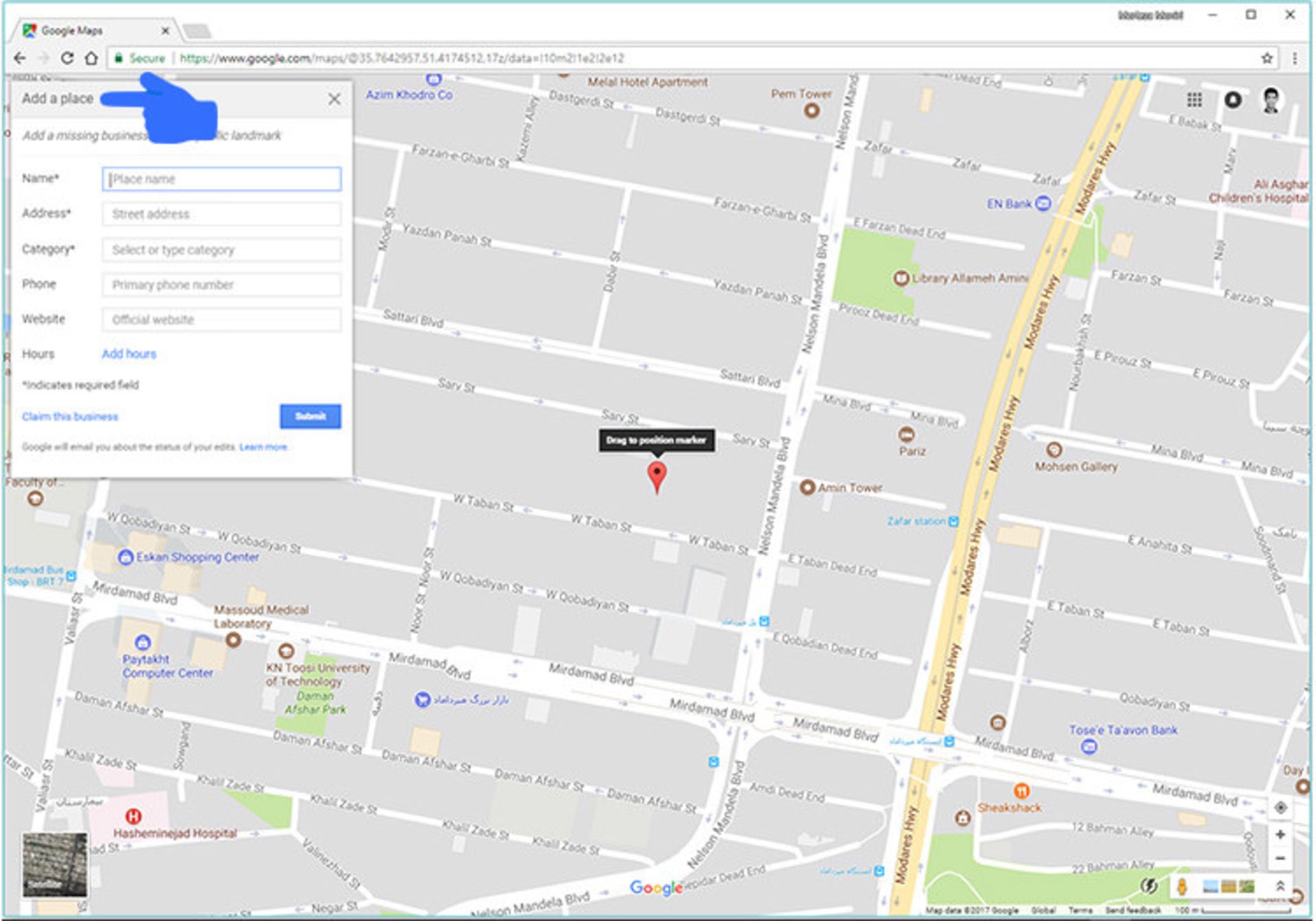1316x921 pixels.
Task: Zoom out on the map
Action: 1280,858
